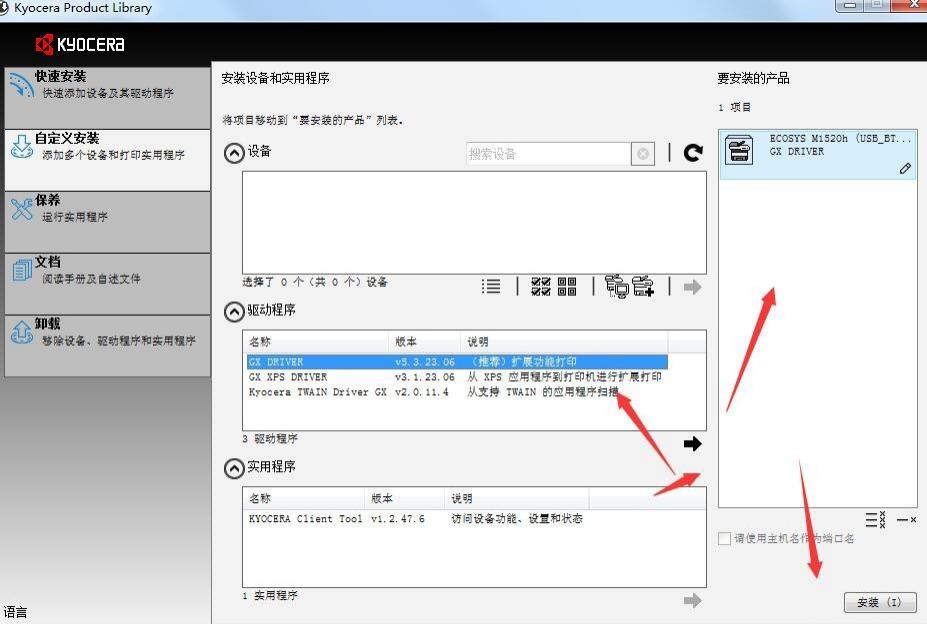Open the 语言 selector
Image resolution: width=927 pixels, height=624 pixels.
[x=14, y=611]
